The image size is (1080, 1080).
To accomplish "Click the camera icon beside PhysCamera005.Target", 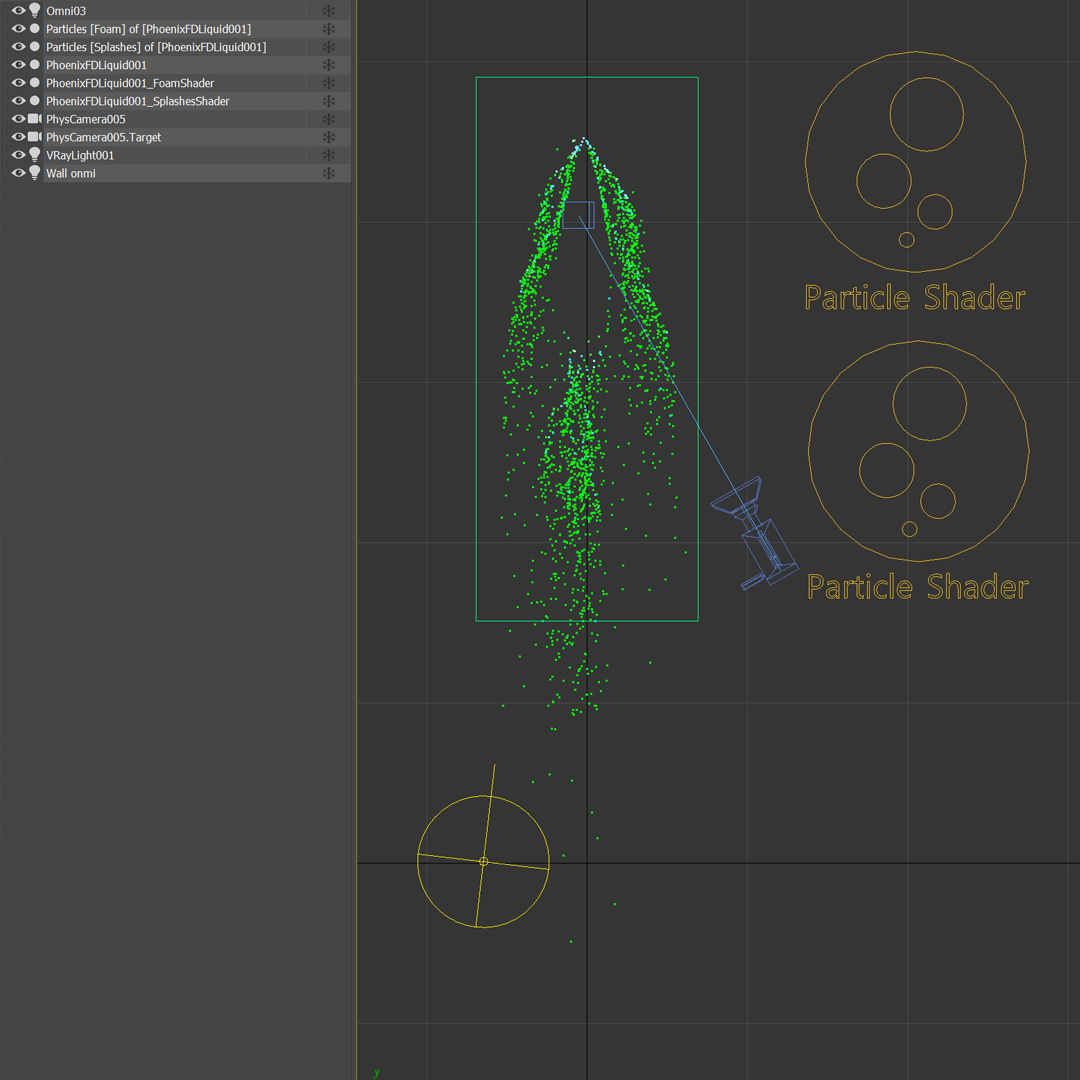I will (34, 137).
